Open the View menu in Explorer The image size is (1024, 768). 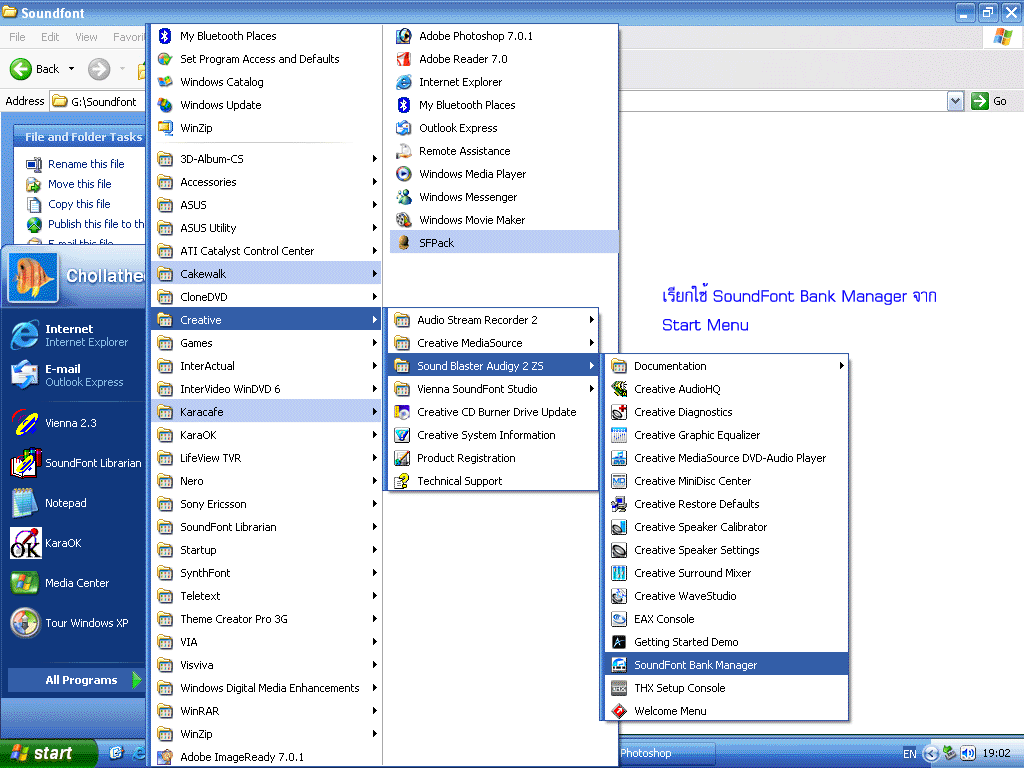click(x=86, y=37)
